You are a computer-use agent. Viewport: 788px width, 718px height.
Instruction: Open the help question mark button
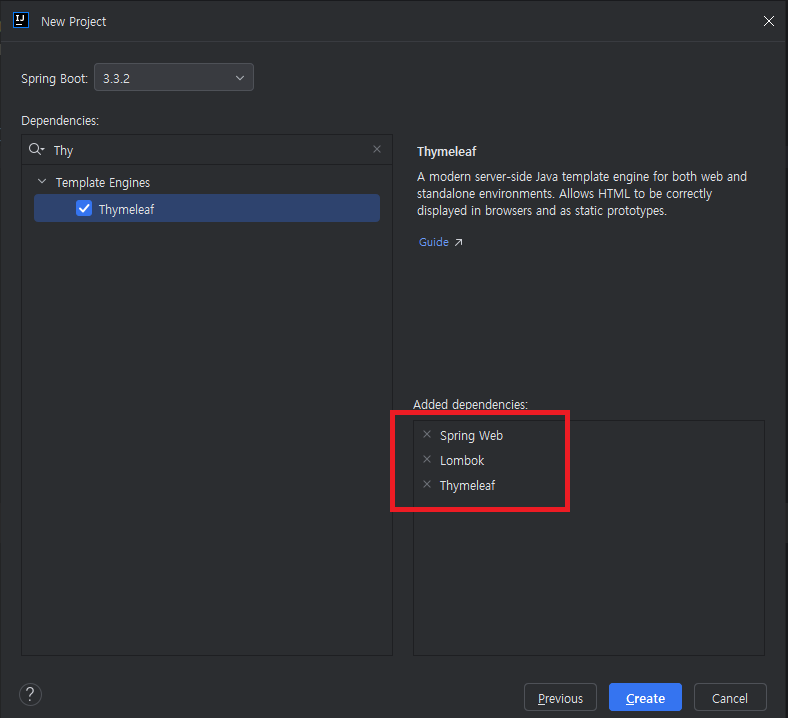tap(30, 695)
